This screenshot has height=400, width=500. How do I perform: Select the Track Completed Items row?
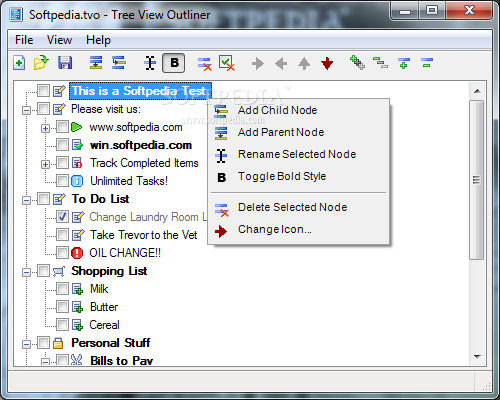click(144, 163)
